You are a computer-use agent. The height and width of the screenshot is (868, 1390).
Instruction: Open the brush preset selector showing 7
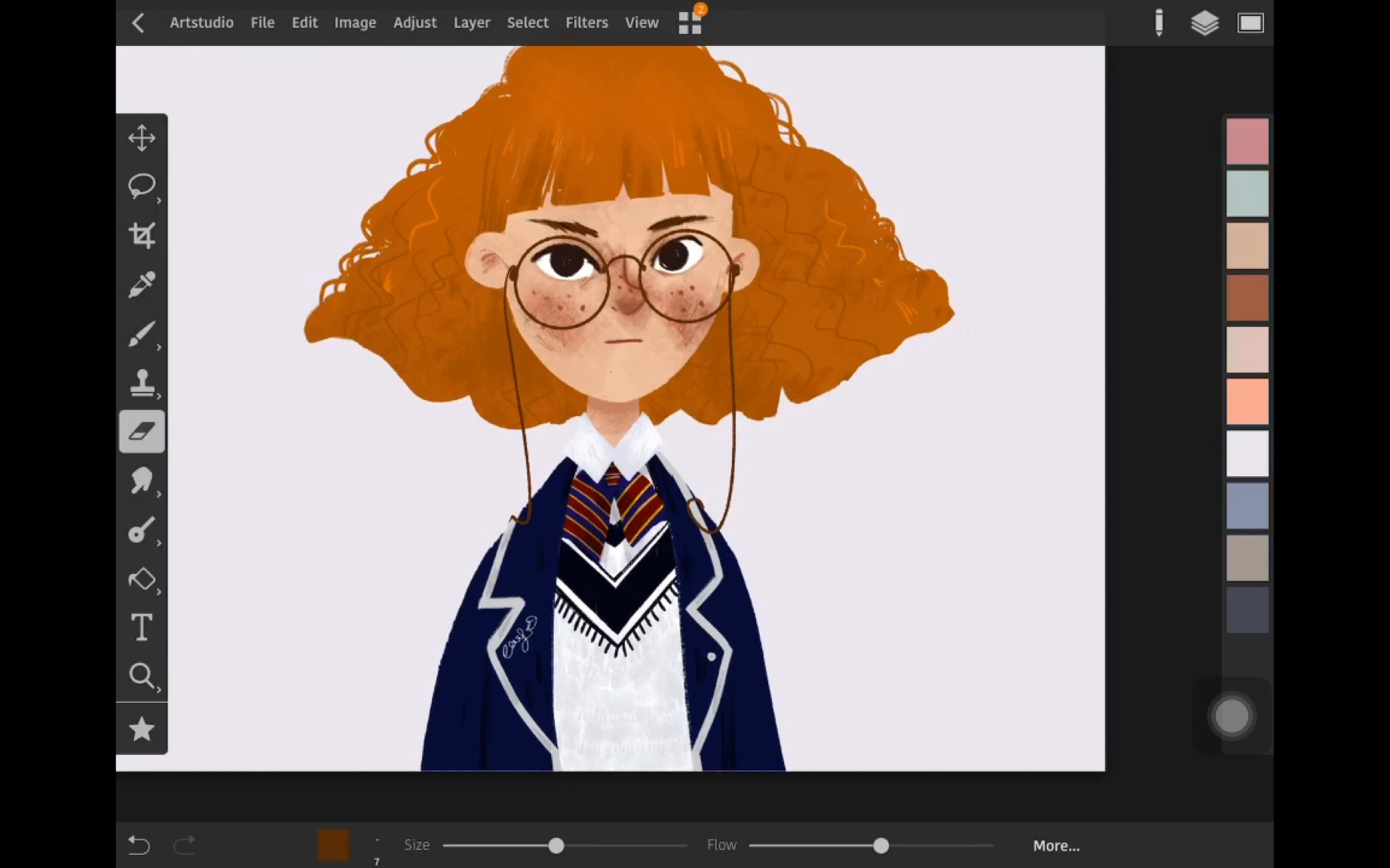(377, 850)
